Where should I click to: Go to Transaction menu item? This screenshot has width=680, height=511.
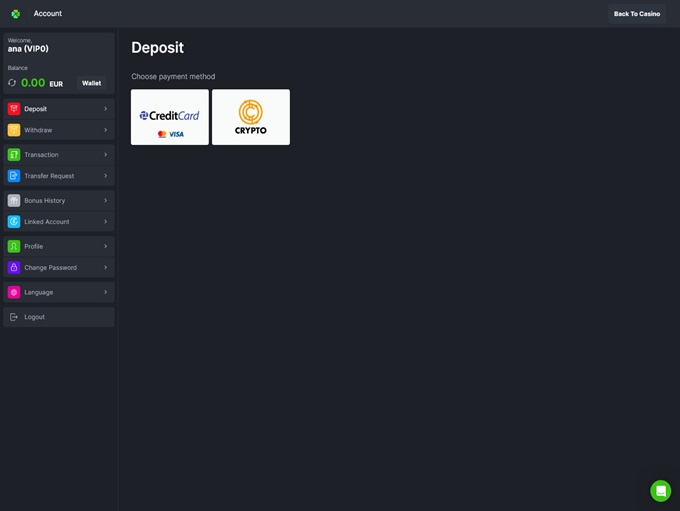[59, 155]
